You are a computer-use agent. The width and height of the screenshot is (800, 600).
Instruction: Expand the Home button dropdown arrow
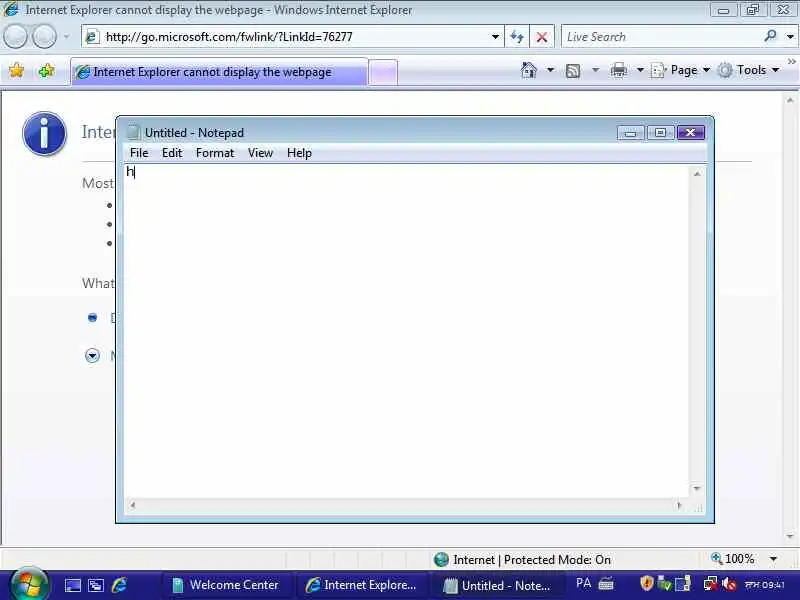(551, 70)
